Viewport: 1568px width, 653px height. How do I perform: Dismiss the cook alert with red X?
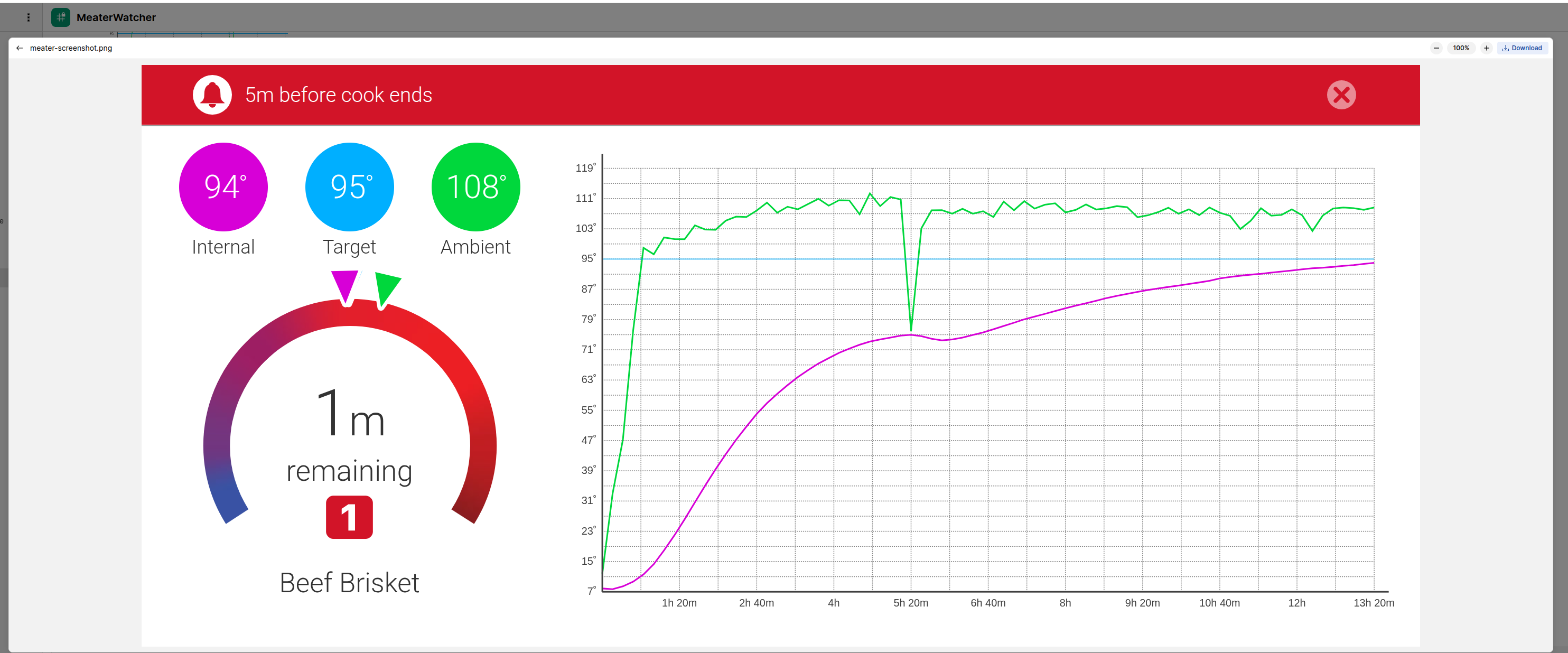(x=1340, y=95)
